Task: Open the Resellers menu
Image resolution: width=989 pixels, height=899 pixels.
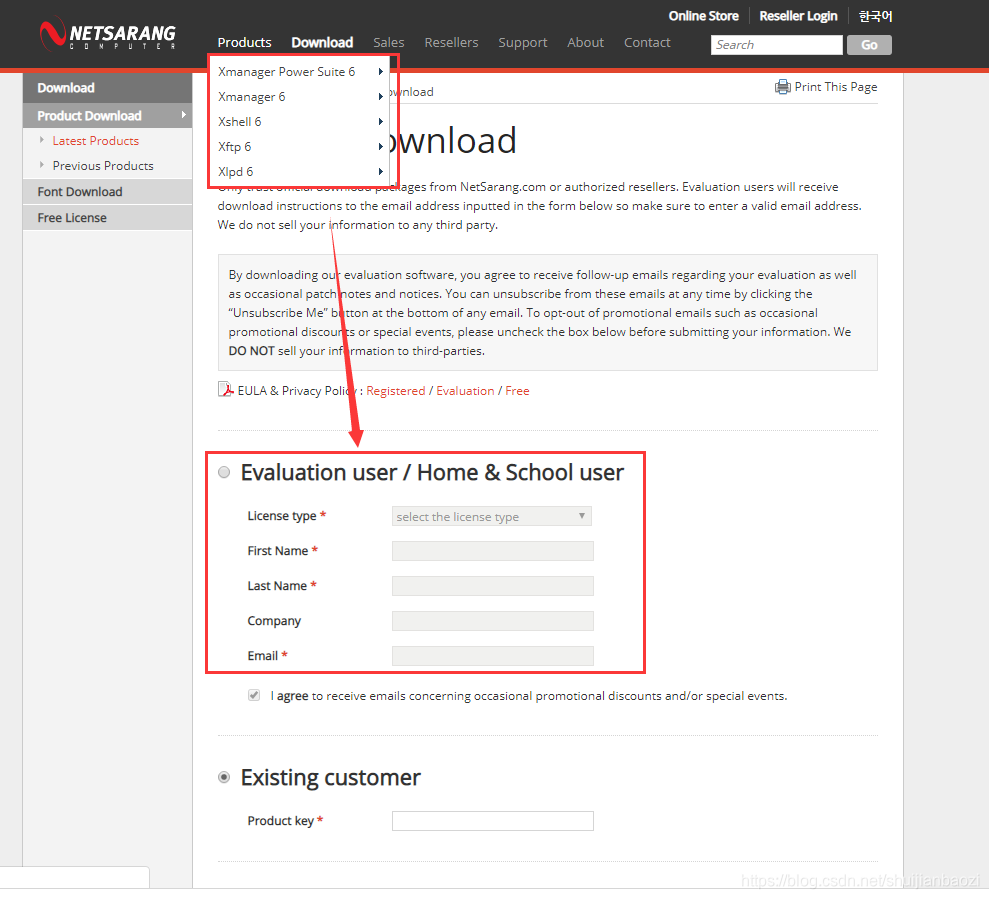Action: click(x=452, y=43)
